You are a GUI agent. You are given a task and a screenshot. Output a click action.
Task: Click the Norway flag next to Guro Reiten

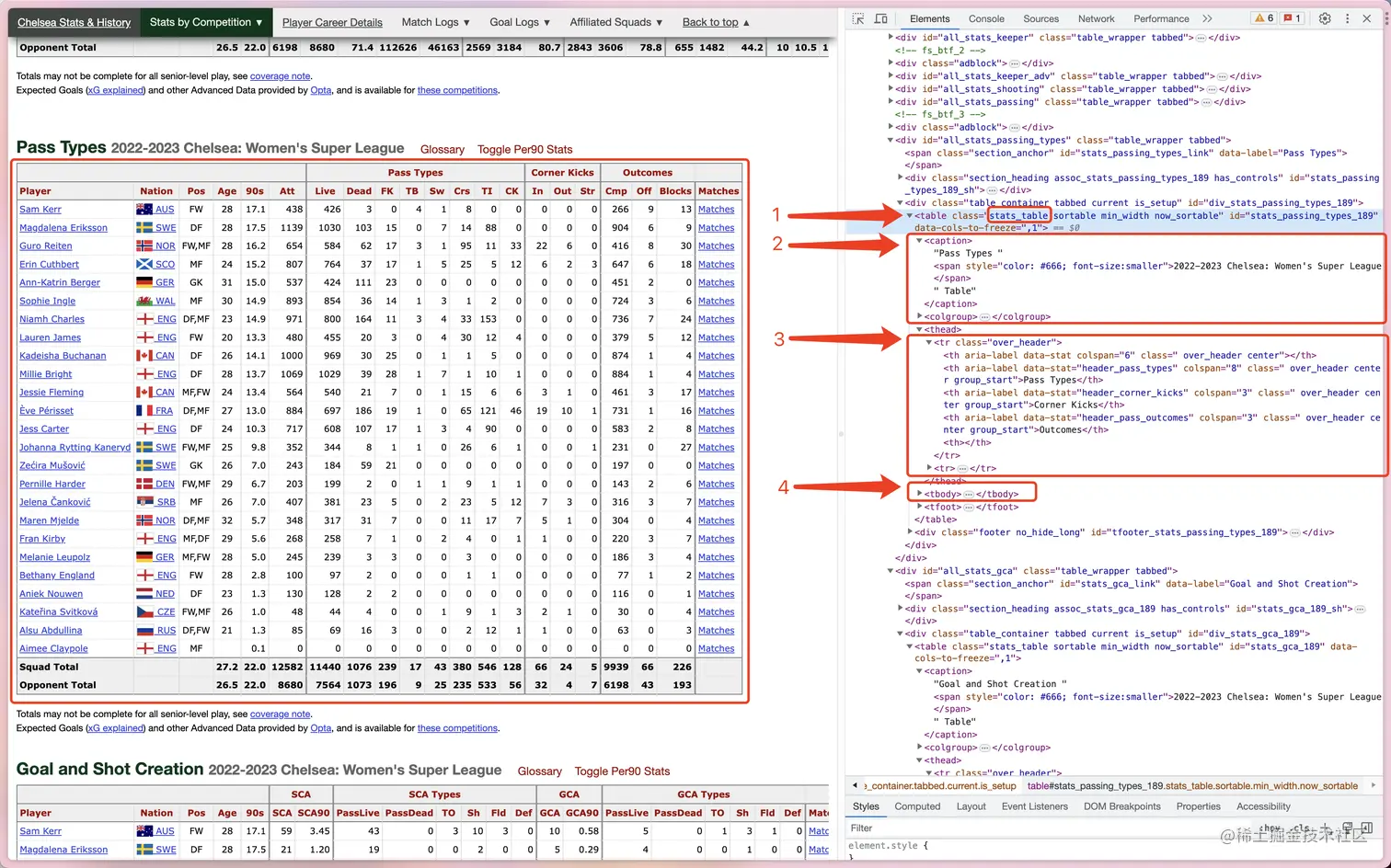(144, 246)
